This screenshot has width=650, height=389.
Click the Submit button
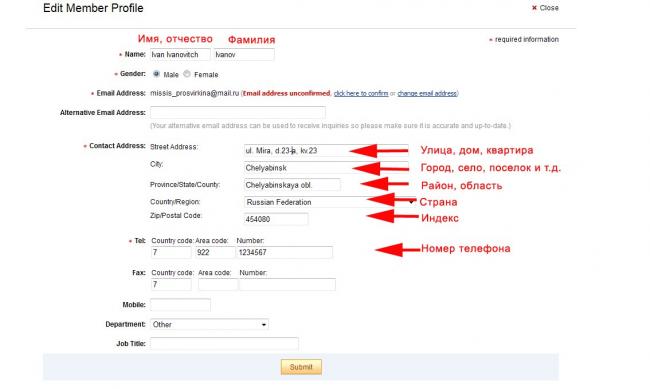tap(301, 367)
